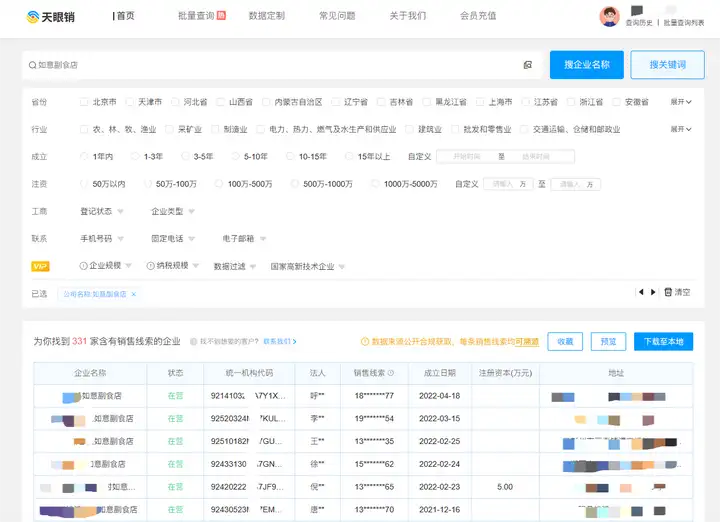Check the 建筑业 industry checkbox
The width and height of the screenshot is (720, 522).
click(409, 129)
